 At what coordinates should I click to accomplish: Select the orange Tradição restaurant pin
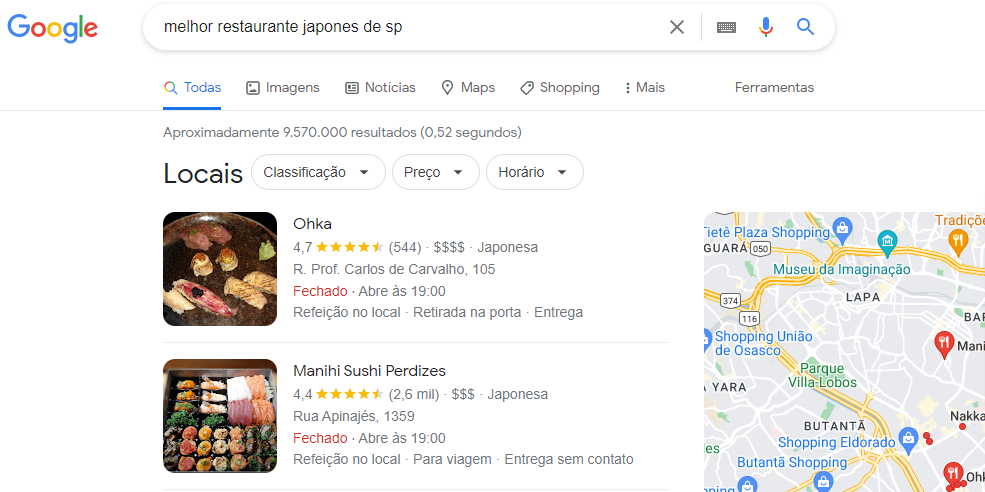point(958,242)
